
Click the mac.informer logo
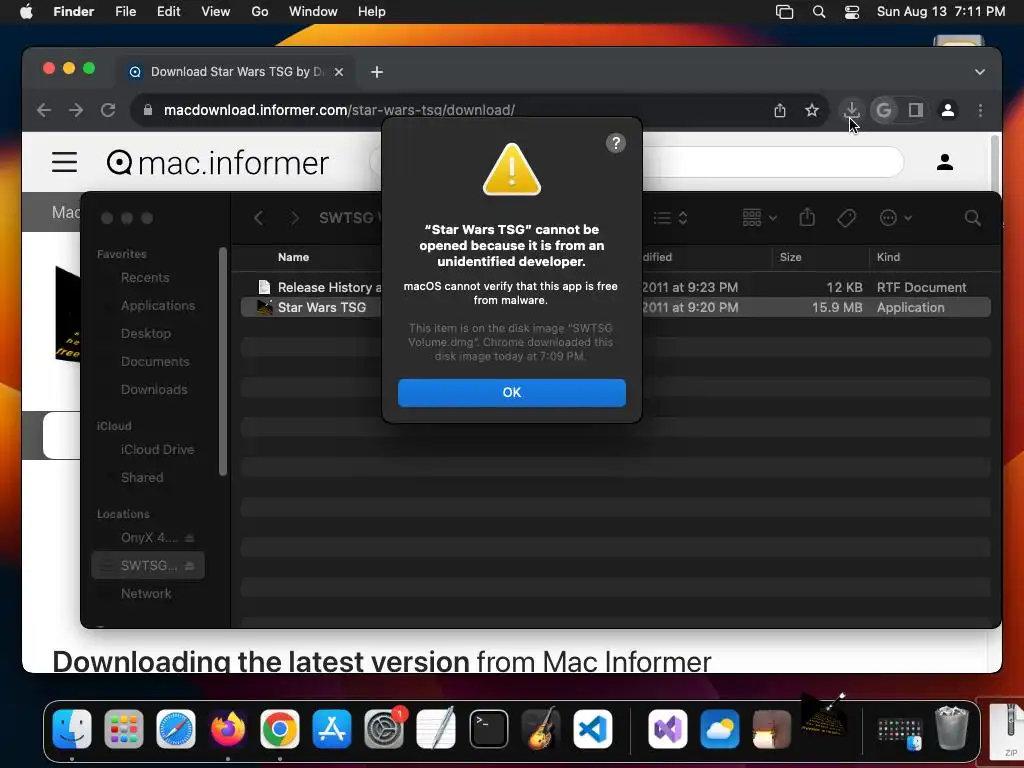[x=217, y=163]
